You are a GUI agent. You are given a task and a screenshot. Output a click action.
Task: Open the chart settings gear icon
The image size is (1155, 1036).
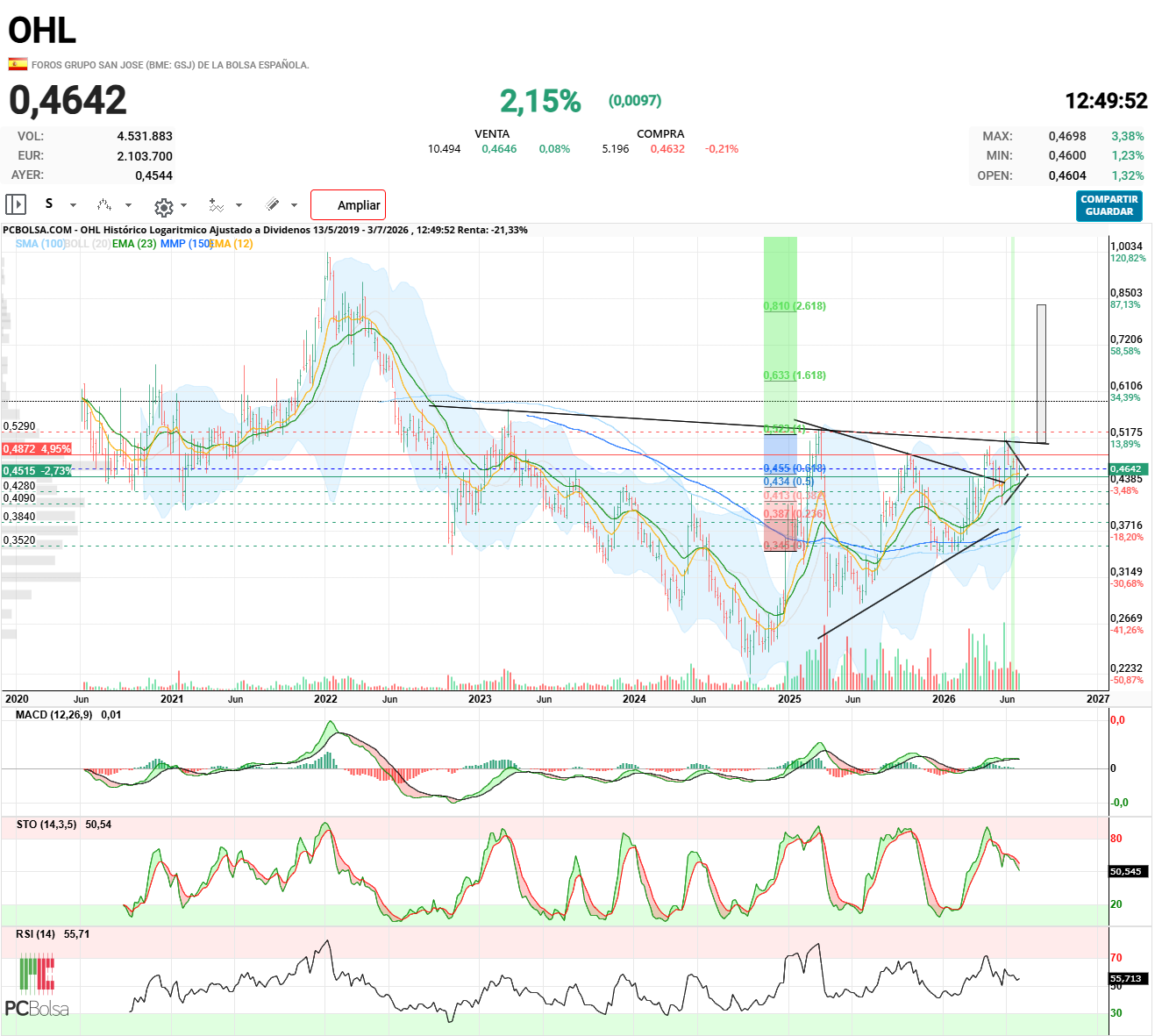164,206
